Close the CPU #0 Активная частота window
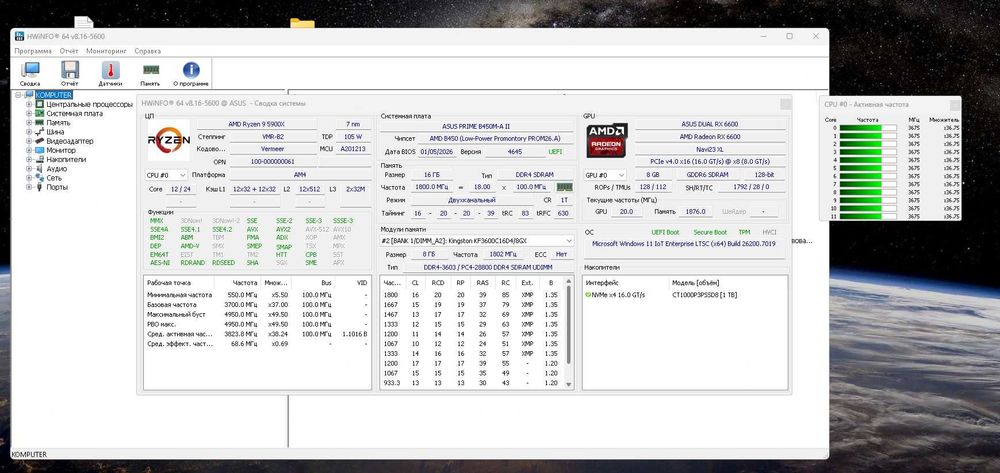Viewport: 1000px width, 473px height. (x=955, y=105)
